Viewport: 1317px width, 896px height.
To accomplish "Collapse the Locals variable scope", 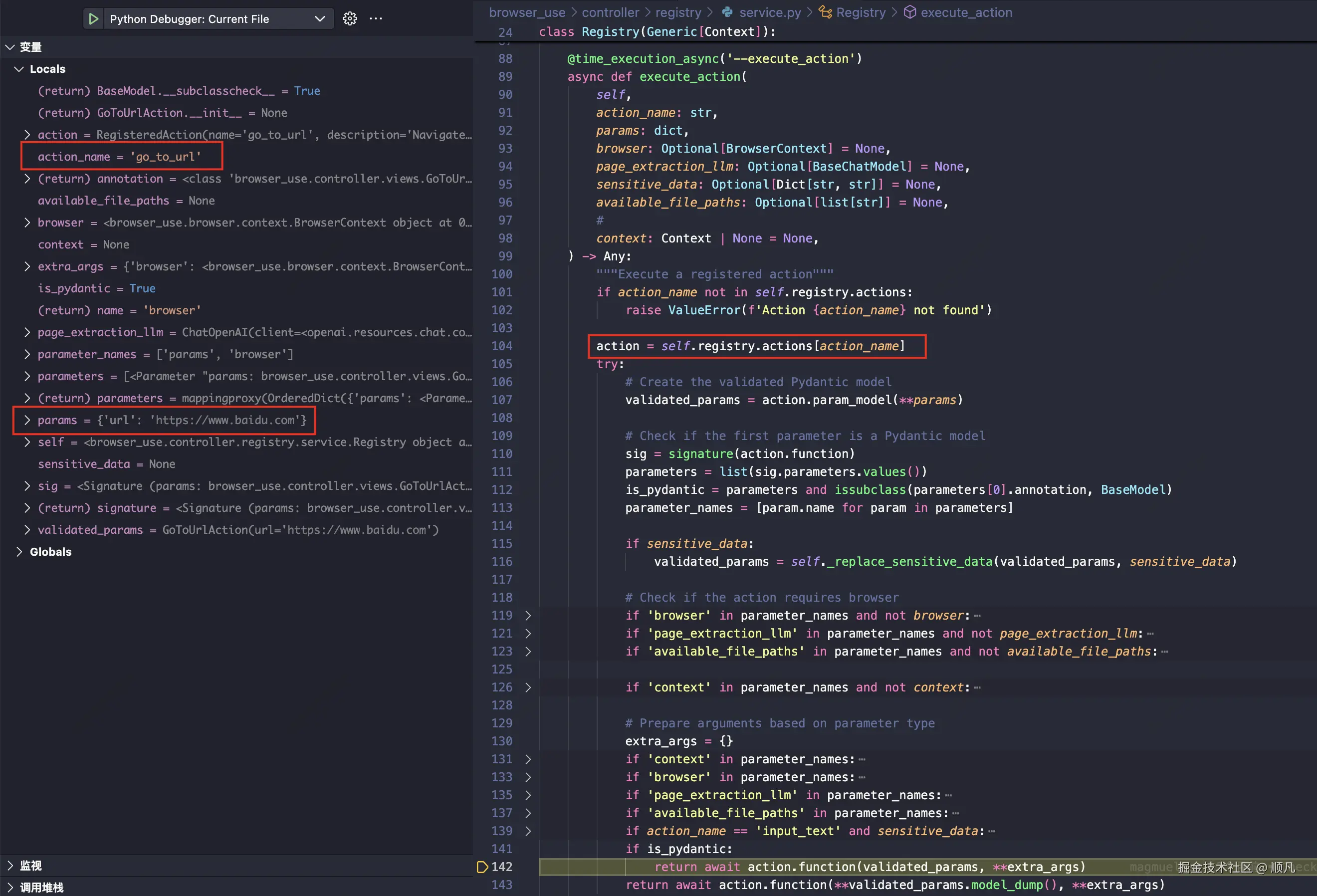I will point(18,69).
